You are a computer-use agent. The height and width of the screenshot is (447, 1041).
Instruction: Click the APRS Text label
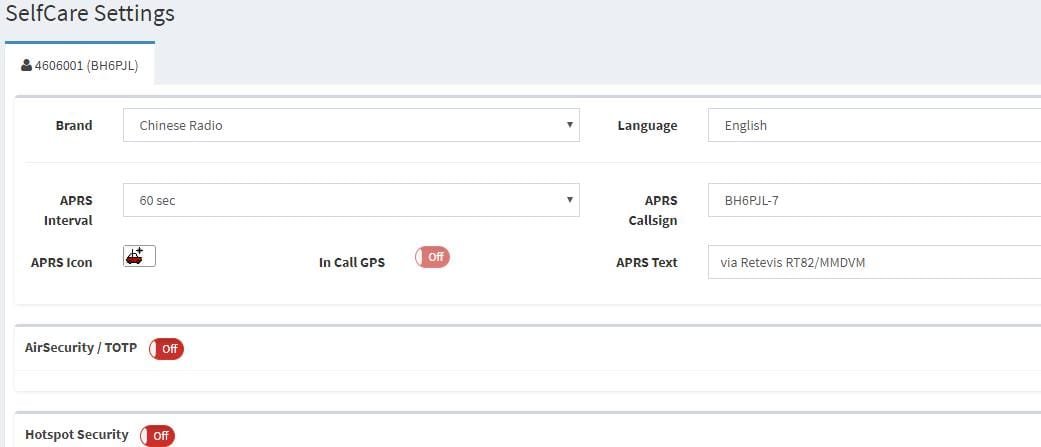click(x=647, y=262)
